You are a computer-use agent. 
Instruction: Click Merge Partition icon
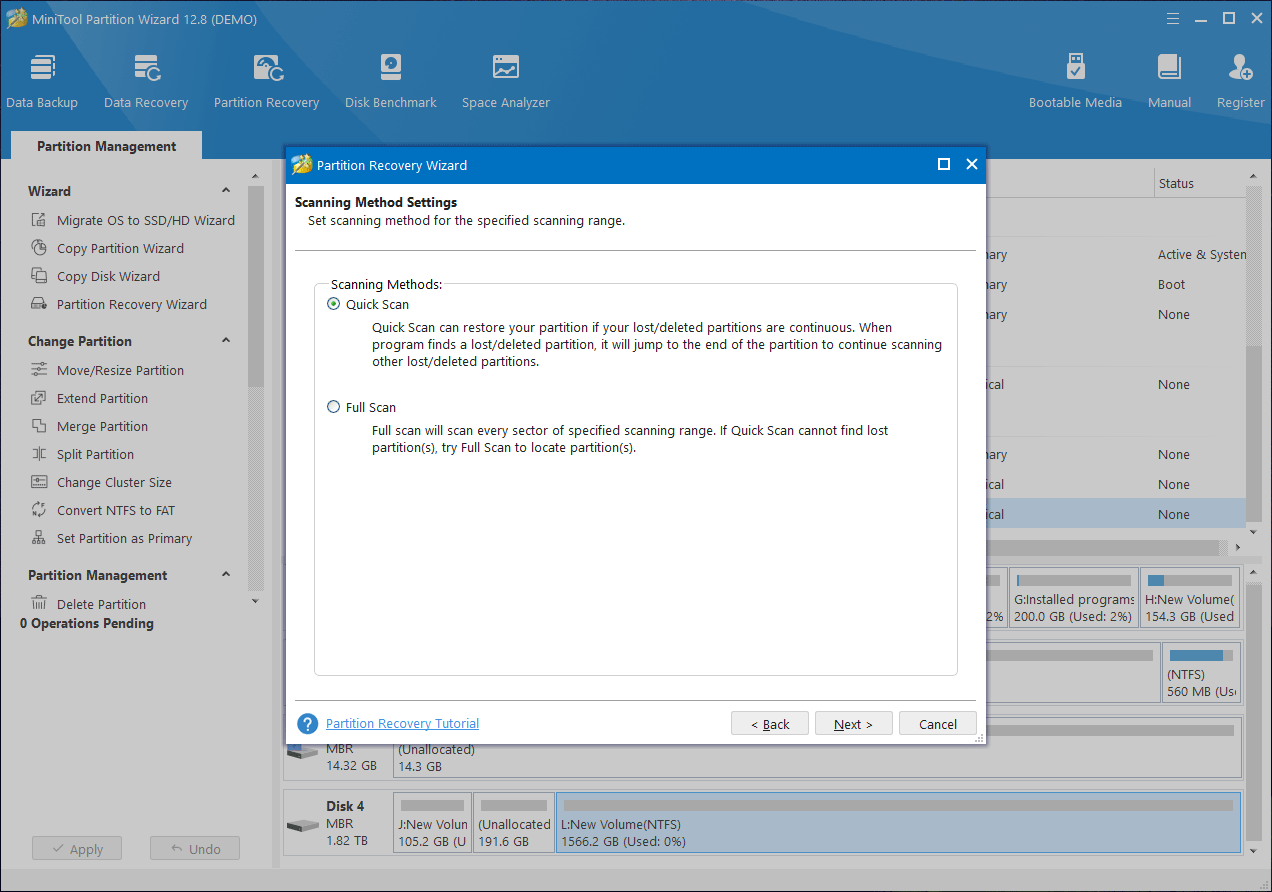point(39,426)
